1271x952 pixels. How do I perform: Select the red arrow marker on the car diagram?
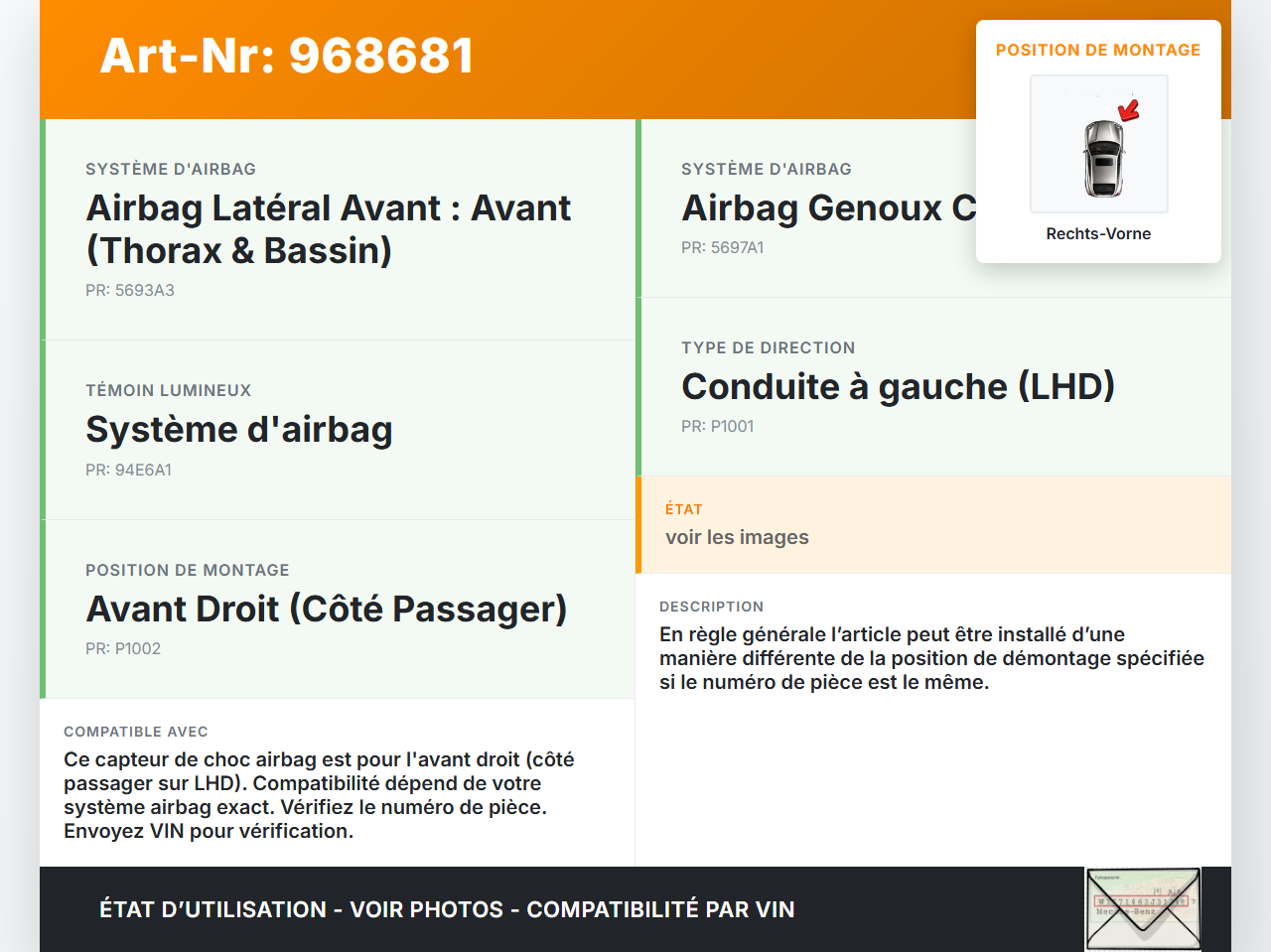(x=1127, y=109)
